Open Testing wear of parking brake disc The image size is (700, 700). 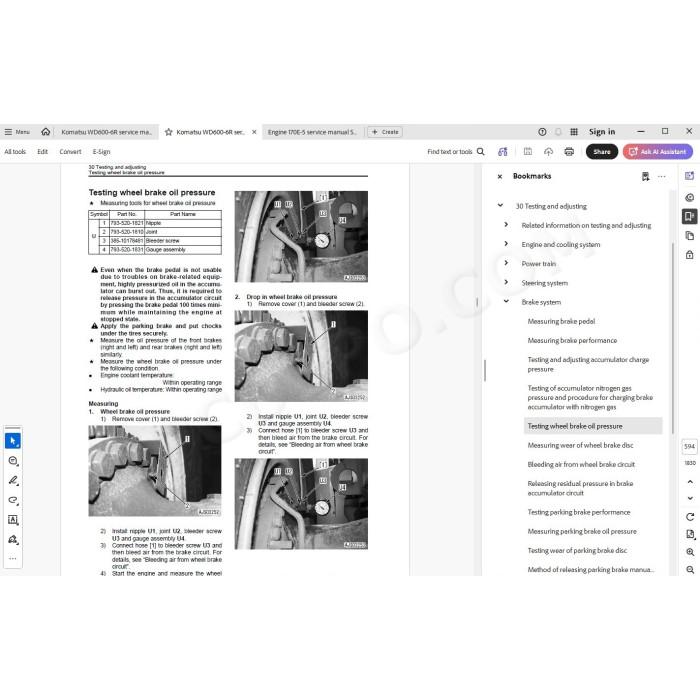[x=577, y=551]
